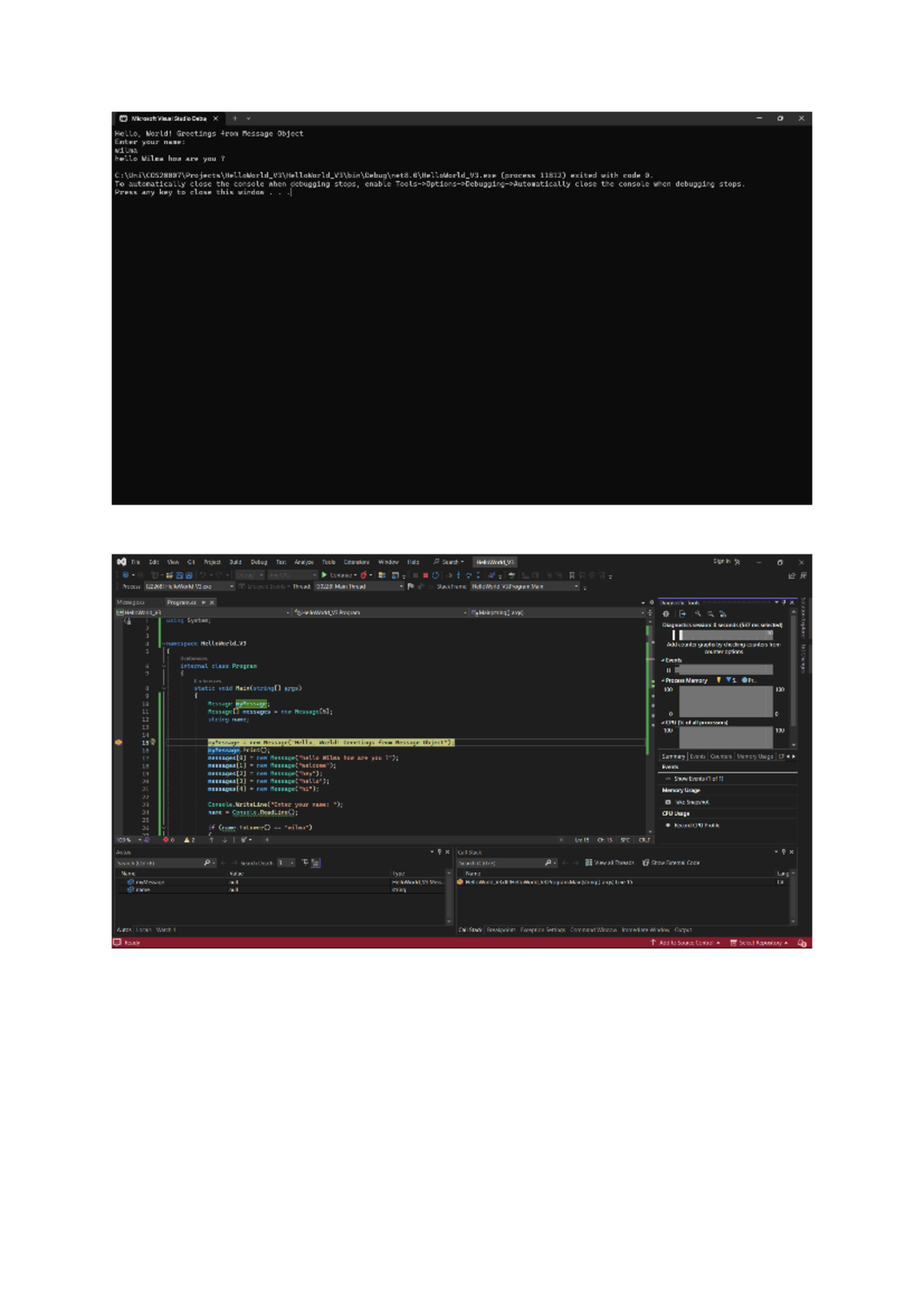Click the error count indicator in editor footer
This screenshot has height=1306, width=924.
pyautogui.click(x=169, y=840)
